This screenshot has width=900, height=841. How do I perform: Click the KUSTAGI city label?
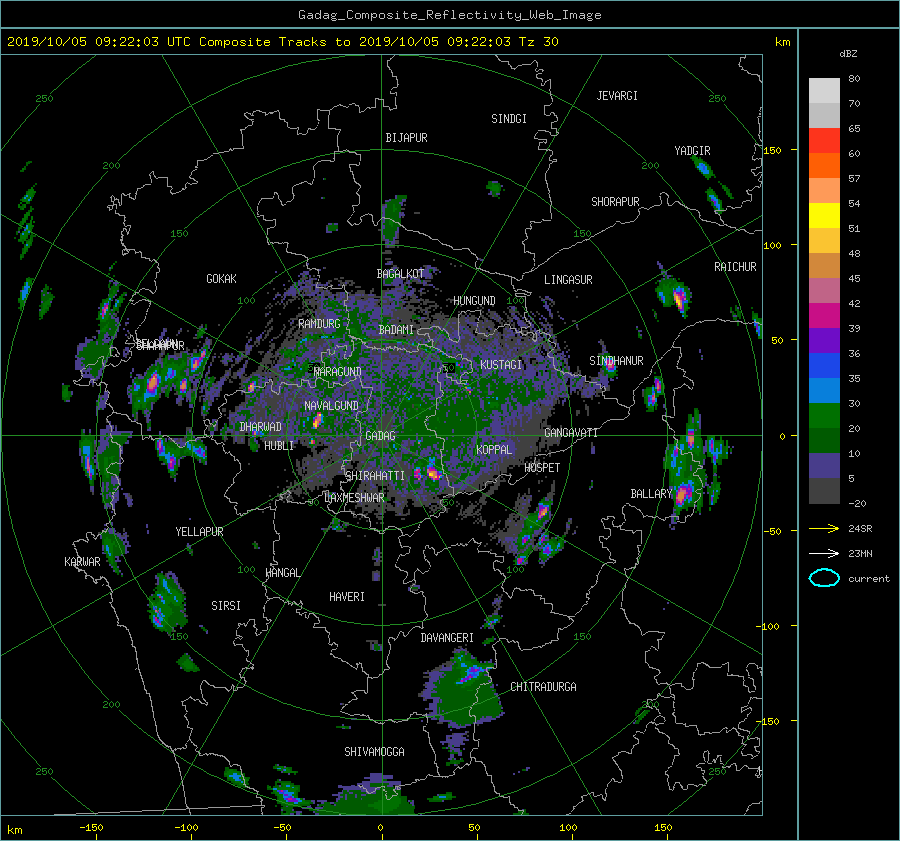coord(501,365)
